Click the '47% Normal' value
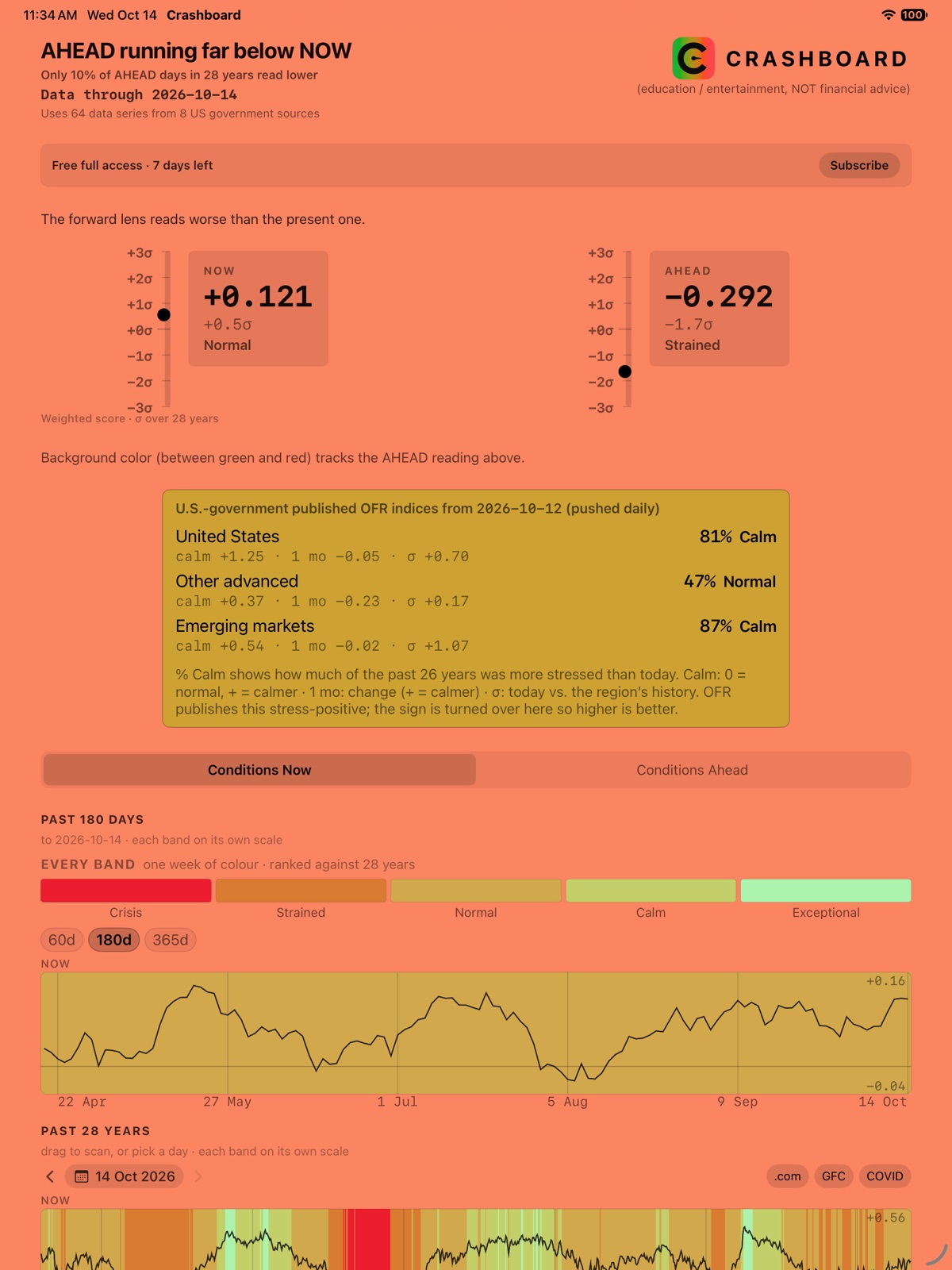The image size is (952, 1270). pos(730,581)
